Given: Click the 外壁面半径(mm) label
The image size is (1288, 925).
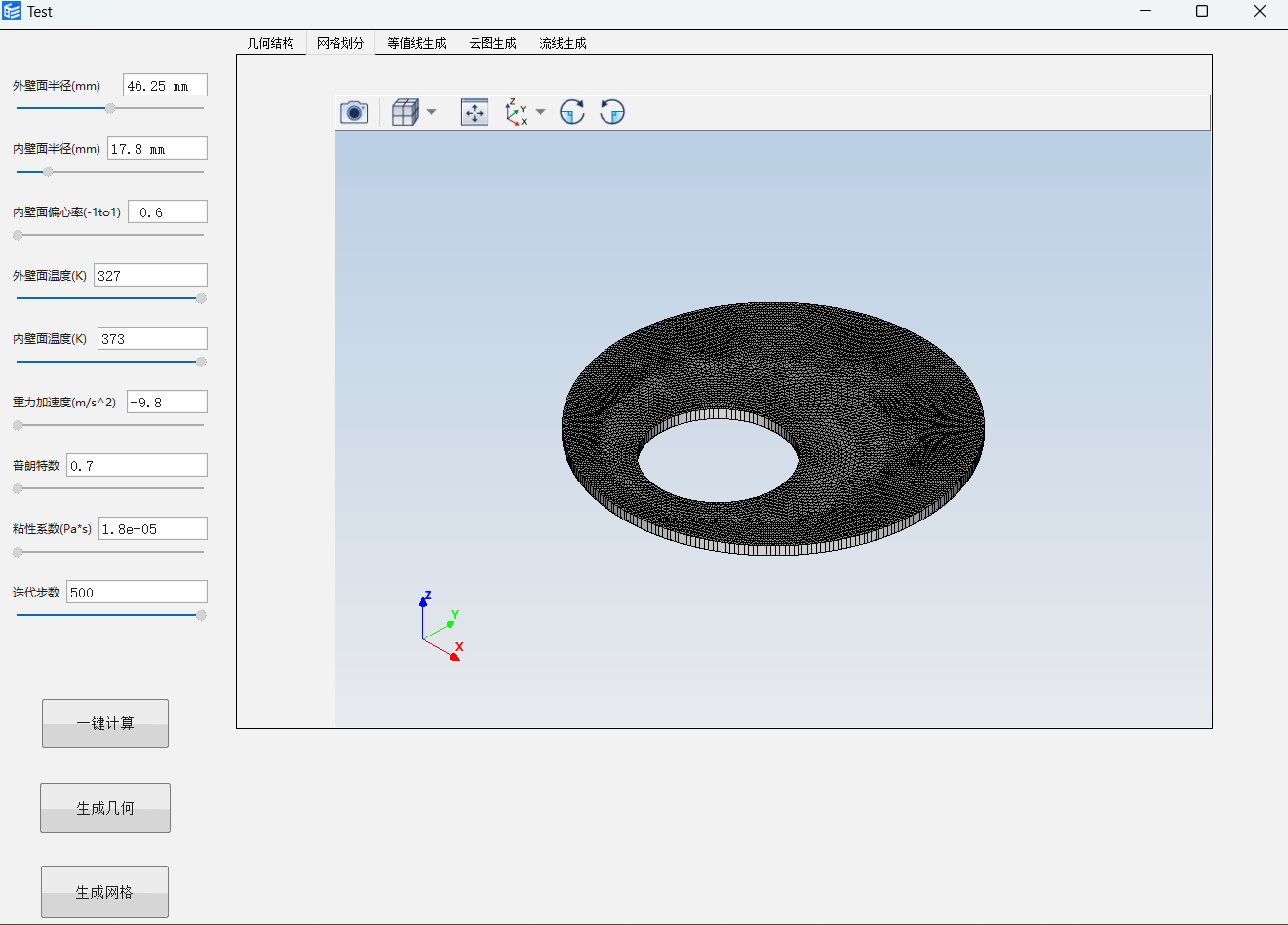Looking at the screenshot, I should coord(57,86).
